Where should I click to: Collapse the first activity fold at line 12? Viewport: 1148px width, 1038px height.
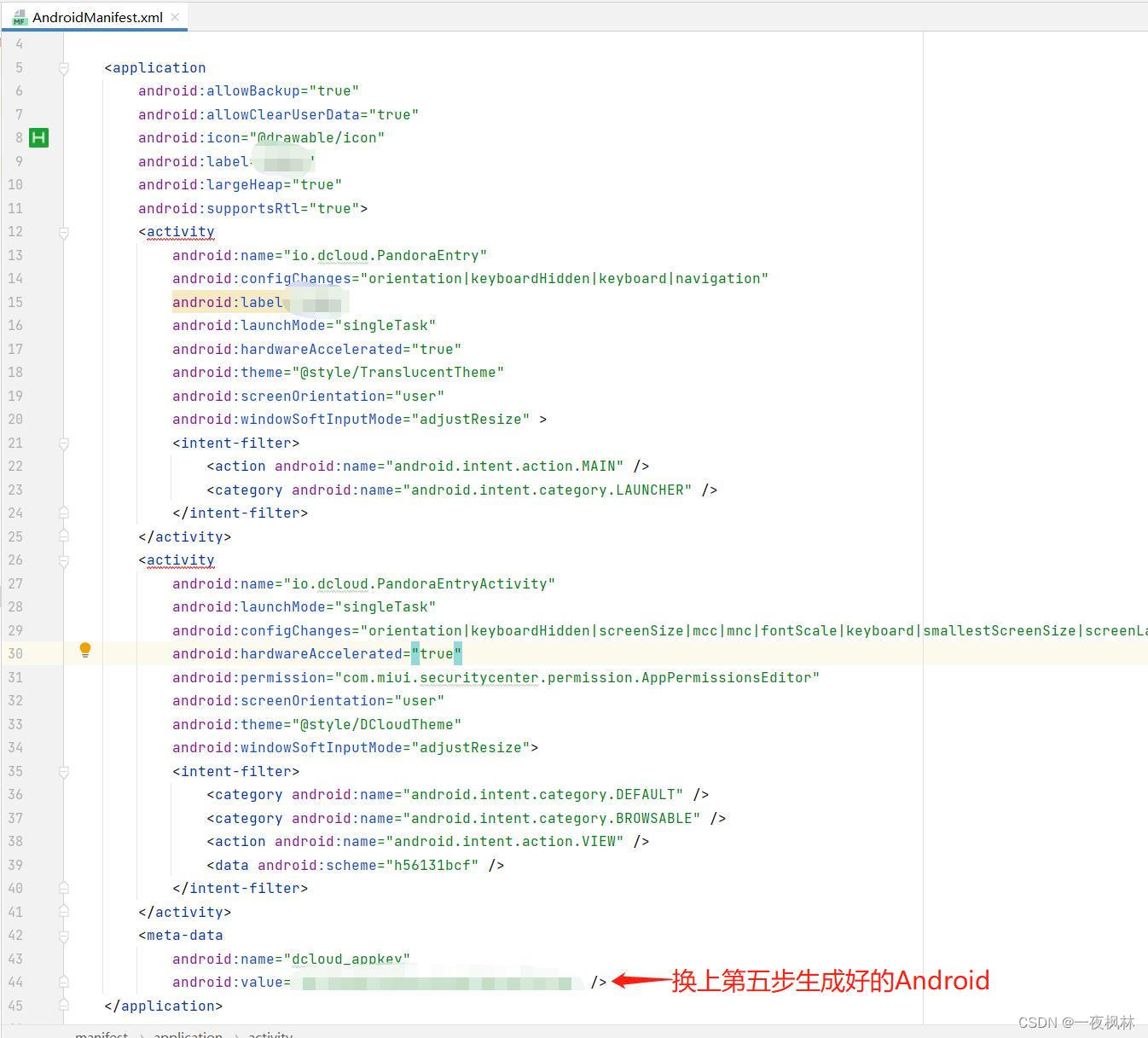point(64,232)
